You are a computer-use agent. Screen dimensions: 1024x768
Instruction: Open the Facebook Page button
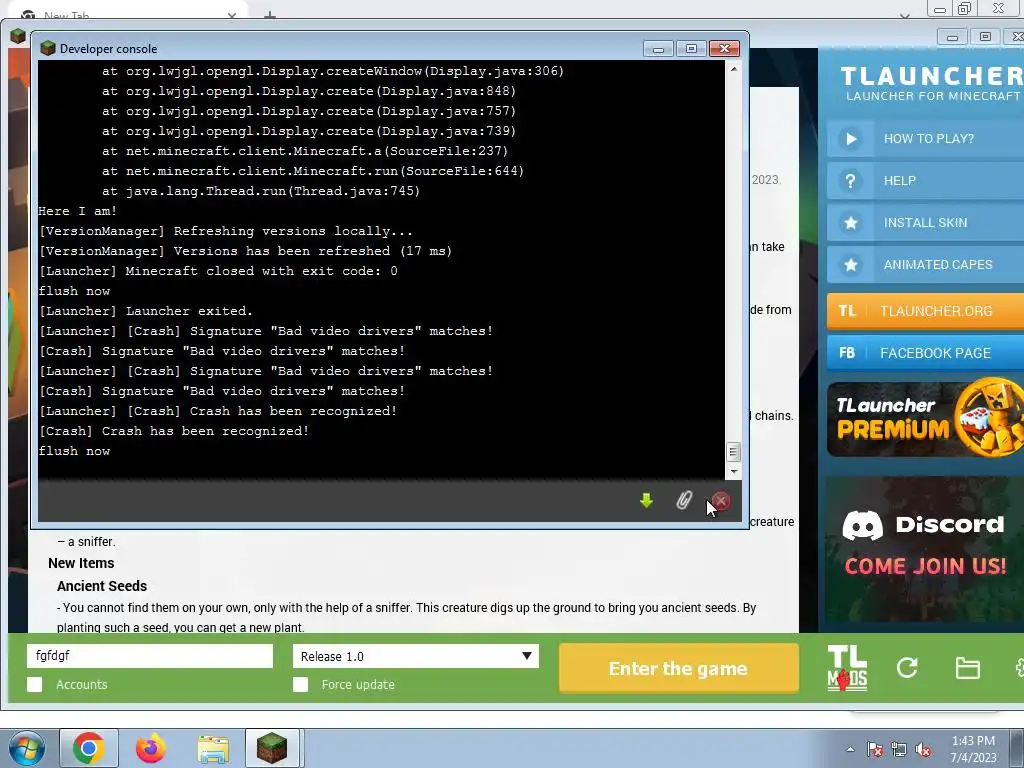point(925,353)
